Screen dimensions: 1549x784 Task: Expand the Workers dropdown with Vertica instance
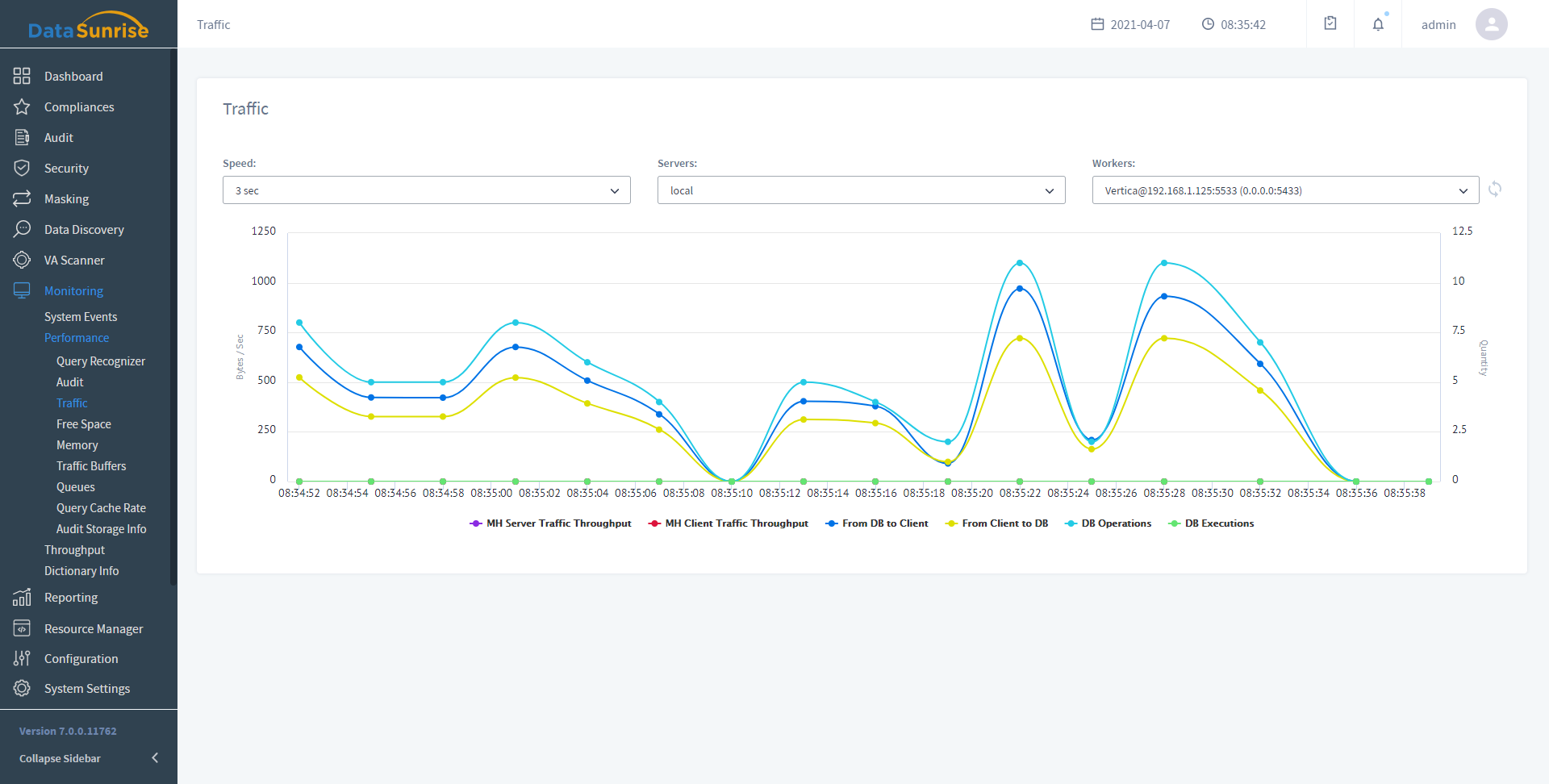1285,190
